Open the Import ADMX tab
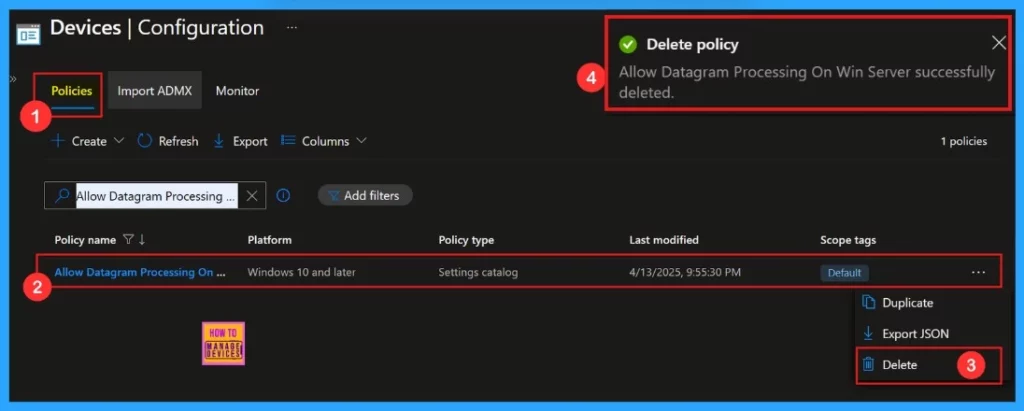 coord(155,91)
